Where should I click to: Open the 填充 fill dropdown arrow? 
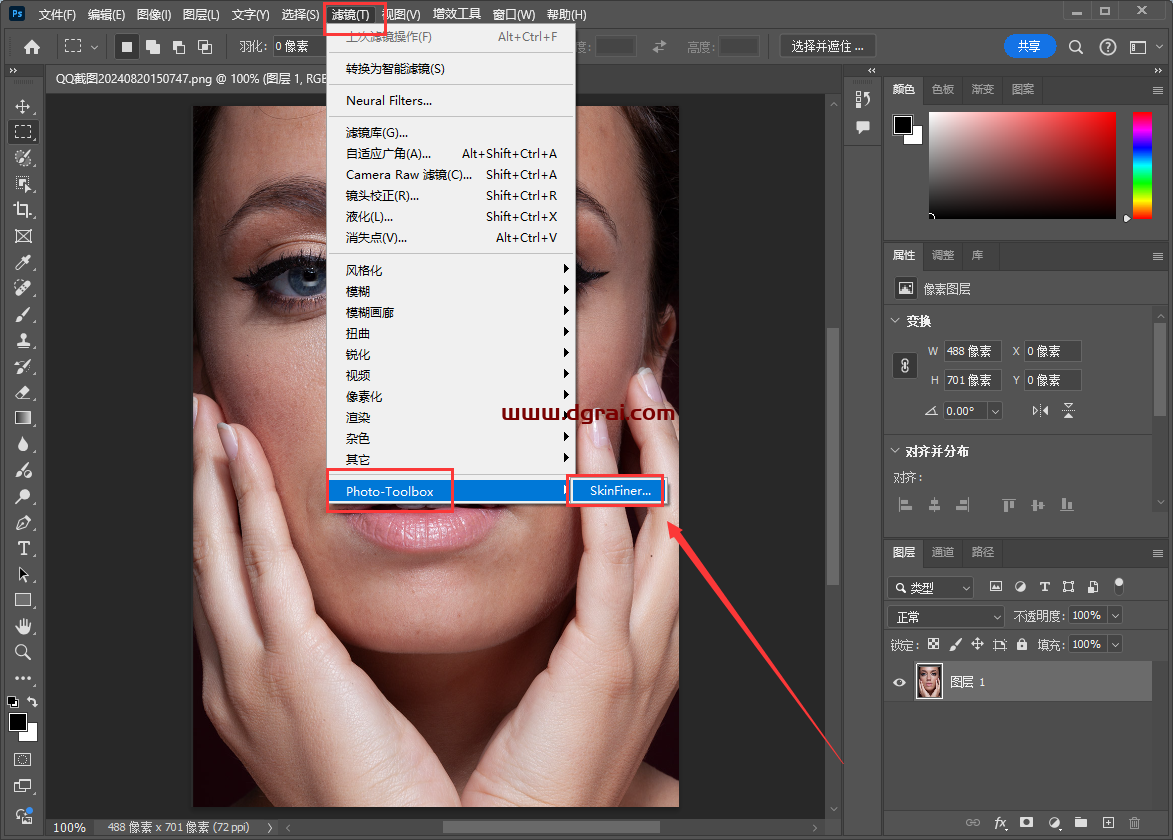tap(1115, 644)
